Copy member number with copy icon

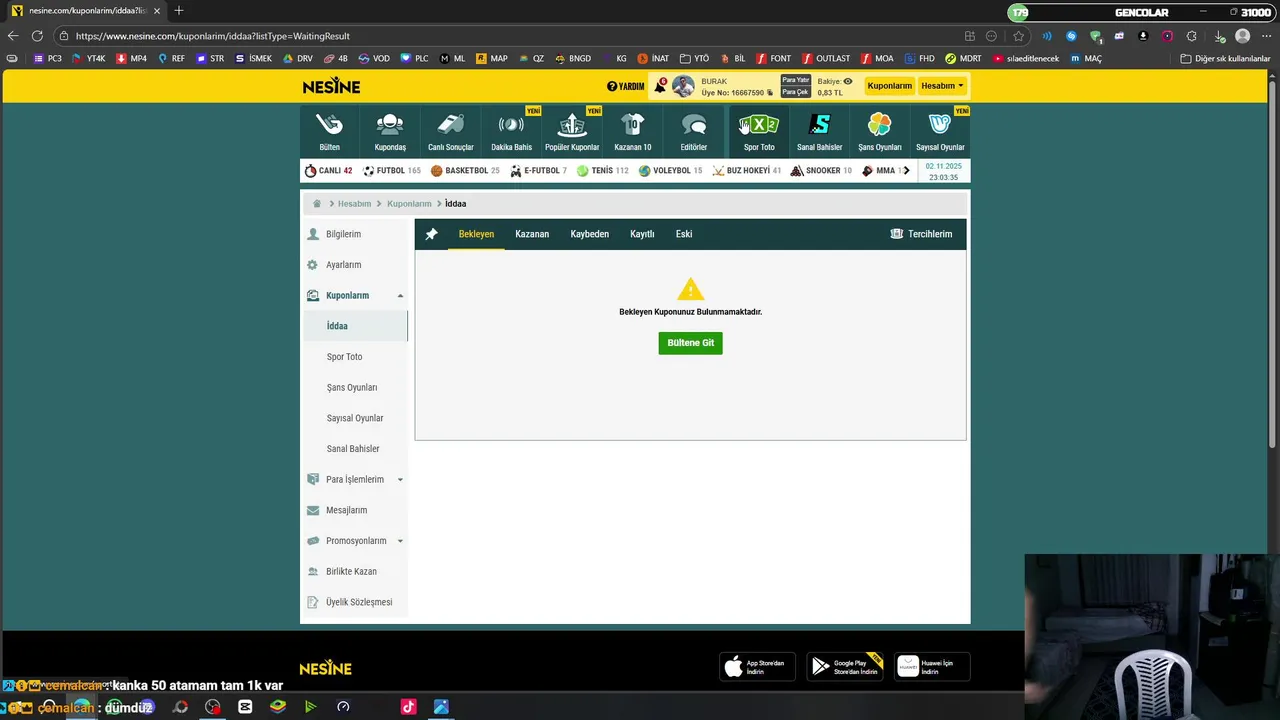tap(770, 93)
